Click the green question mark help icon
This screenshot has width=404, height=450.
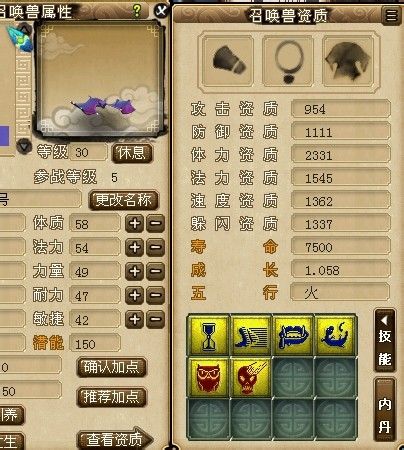point(137,11)
